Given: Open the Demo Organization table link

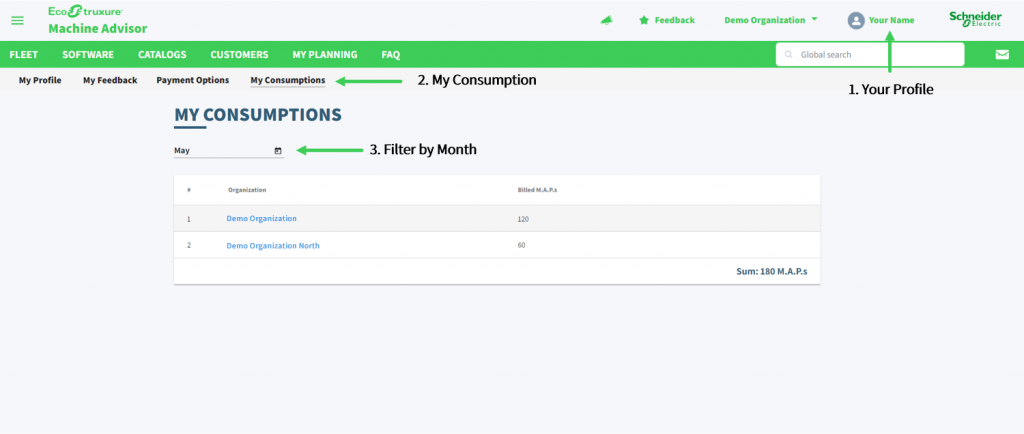Looking at the screenshot, I should pyautogui.click(x=261, y=219).
